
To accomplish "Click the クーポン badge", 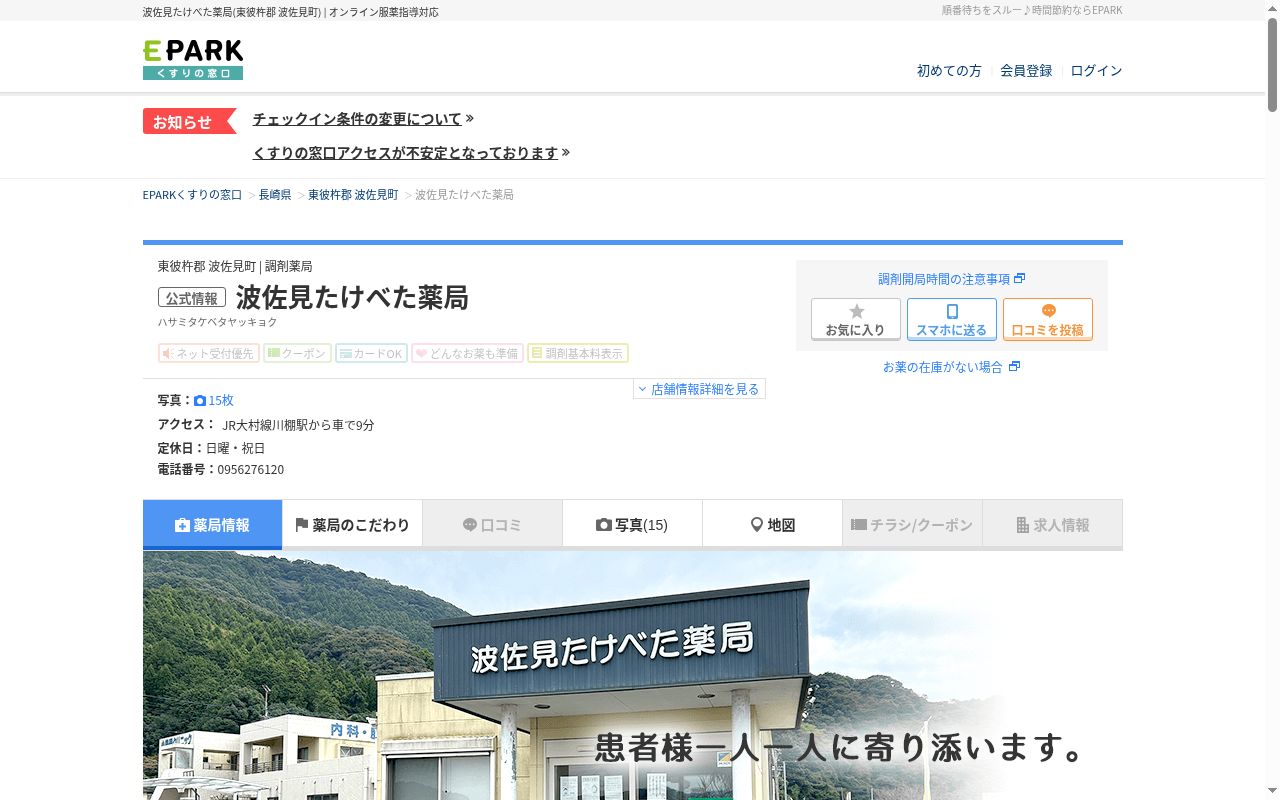I will pyautogui.click(x=297, y=353).
